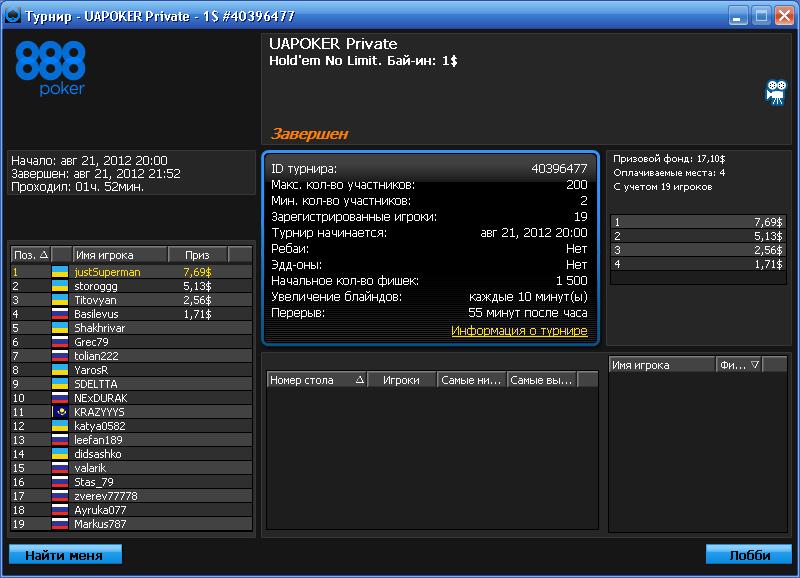Sort by 'Самые ни...' column header
The width and height of the screenshot is (800, 578).
click(471, 380)
